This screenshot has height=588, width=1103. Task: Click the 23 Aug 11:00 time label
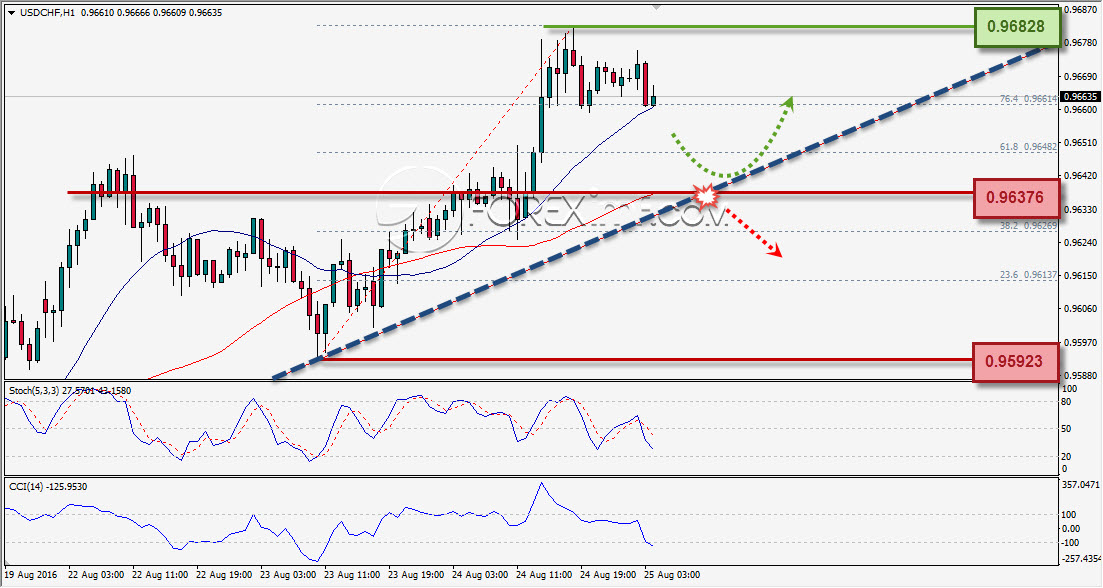[x=352, y=575]
